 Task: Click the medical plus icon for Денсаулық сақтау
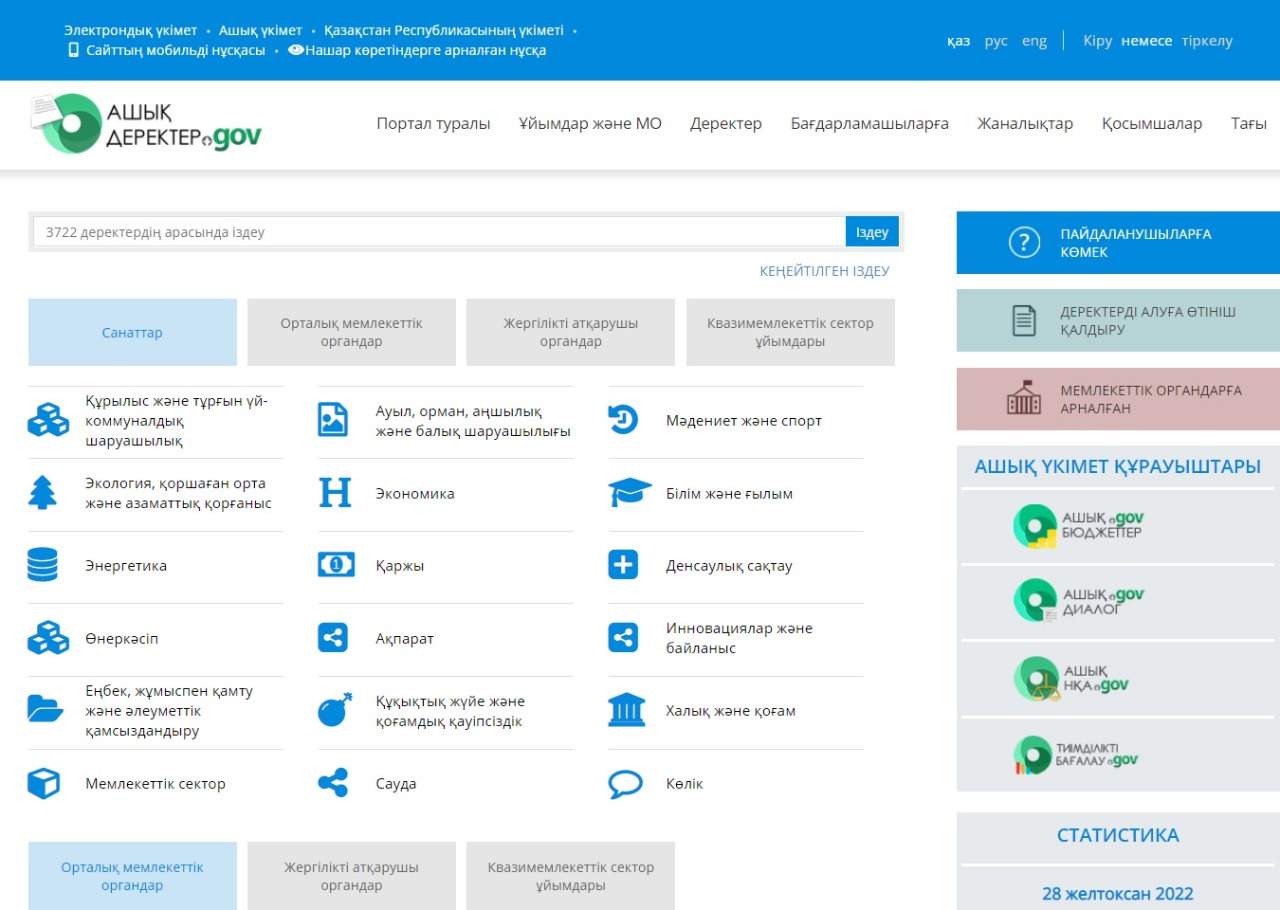tap(623, 565)
